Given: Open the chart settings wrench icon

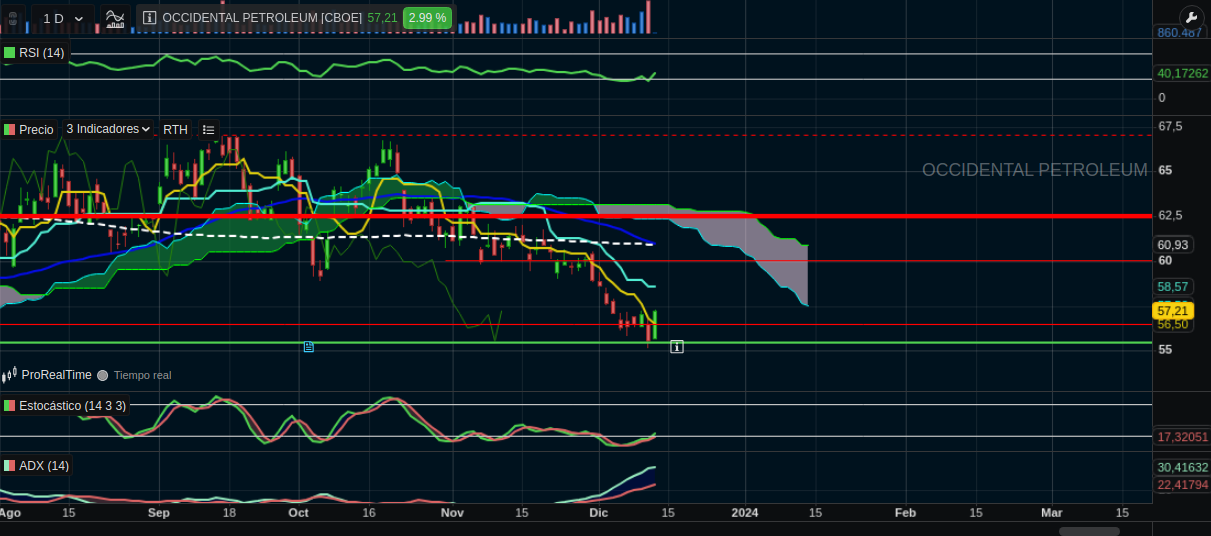Looking at the screenshot, I should 1190,17.
